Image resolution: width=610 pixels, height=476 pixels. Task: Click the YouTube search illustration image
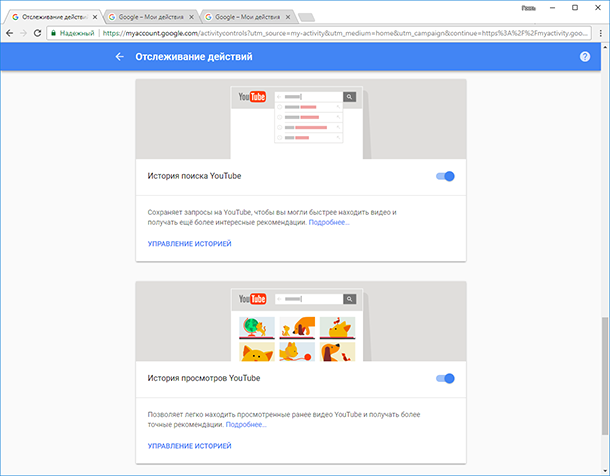[301, 119]
